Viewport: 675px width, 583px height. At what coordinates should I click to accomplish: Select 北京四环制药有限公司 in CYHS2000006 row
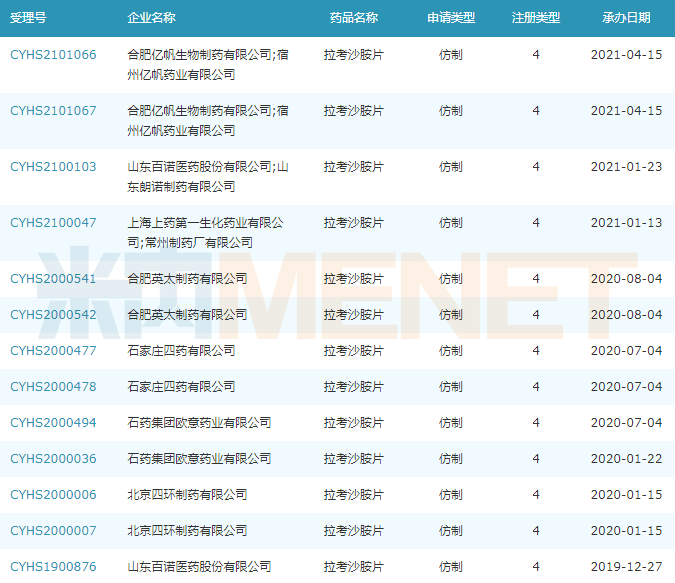(x=187, y=494)
